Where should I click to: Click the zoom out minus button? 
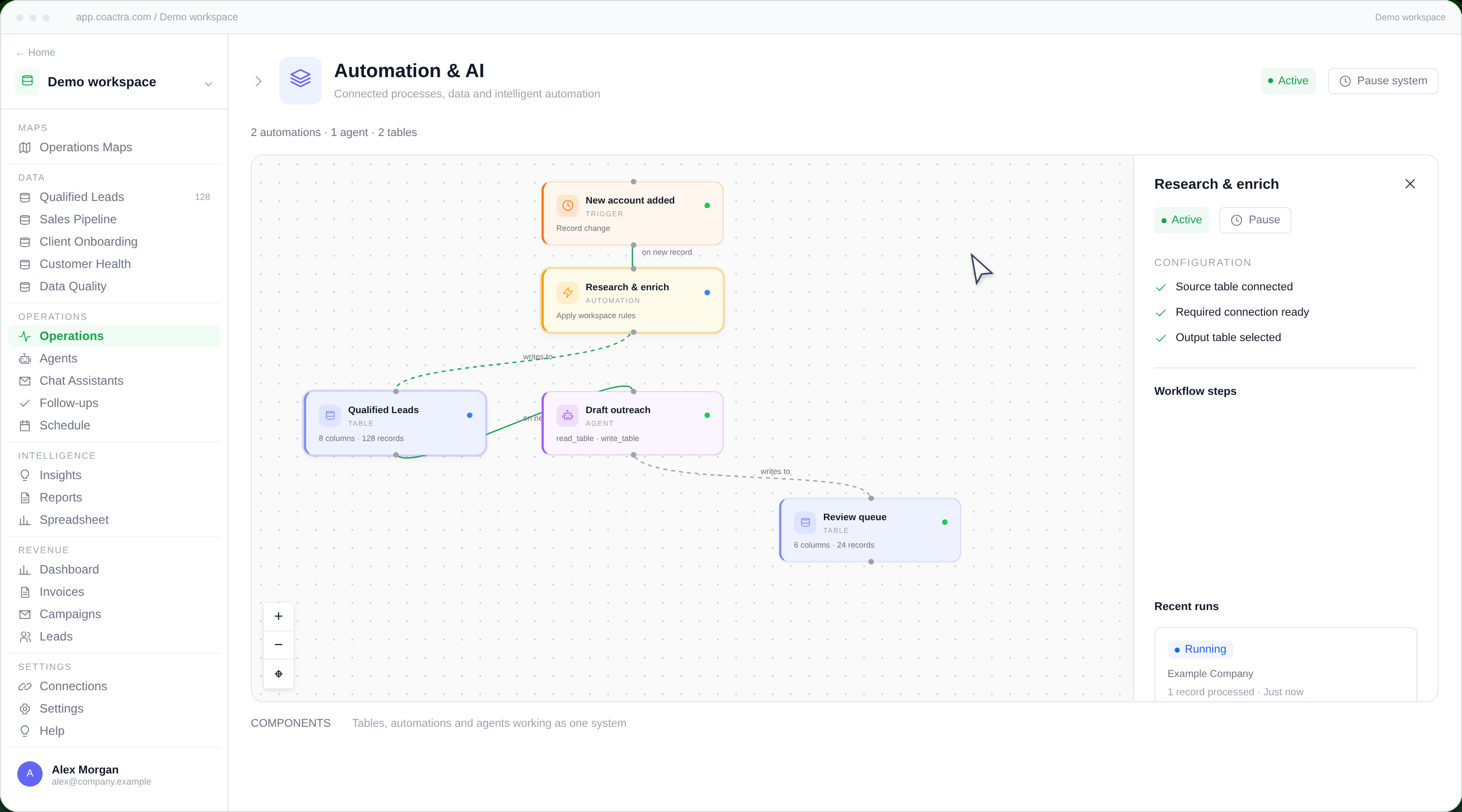[278, 645]
